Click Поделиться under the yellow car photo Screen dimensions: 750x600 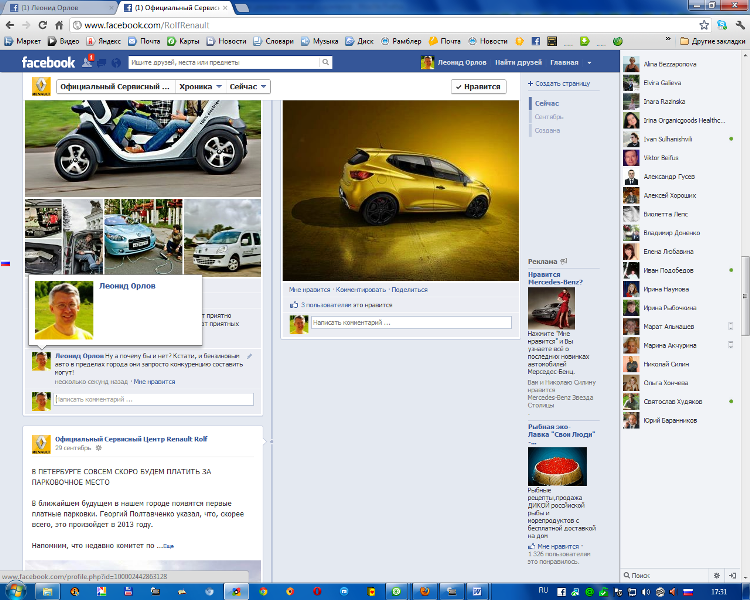[409, 289]
